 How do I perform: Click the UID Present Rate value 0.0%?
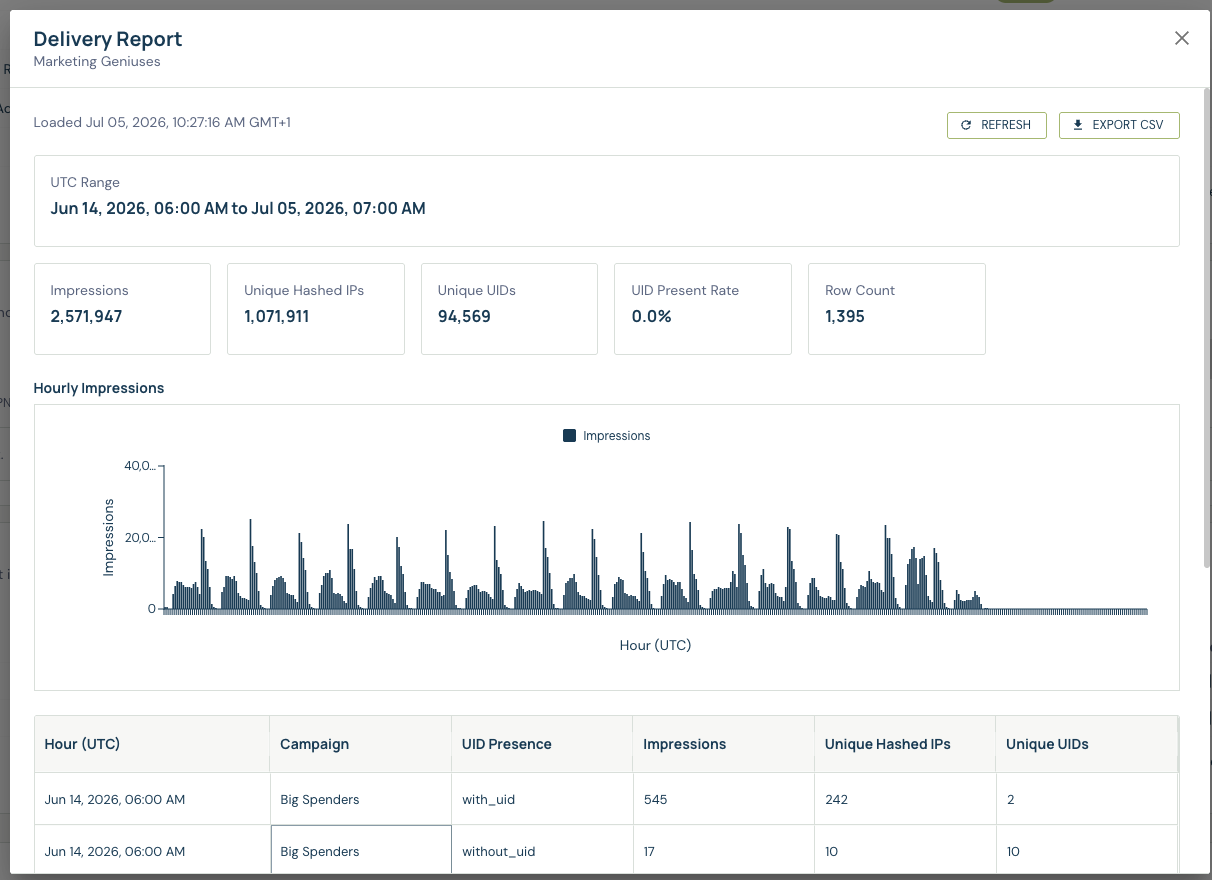pyautogui.click(x=651, y=316)
